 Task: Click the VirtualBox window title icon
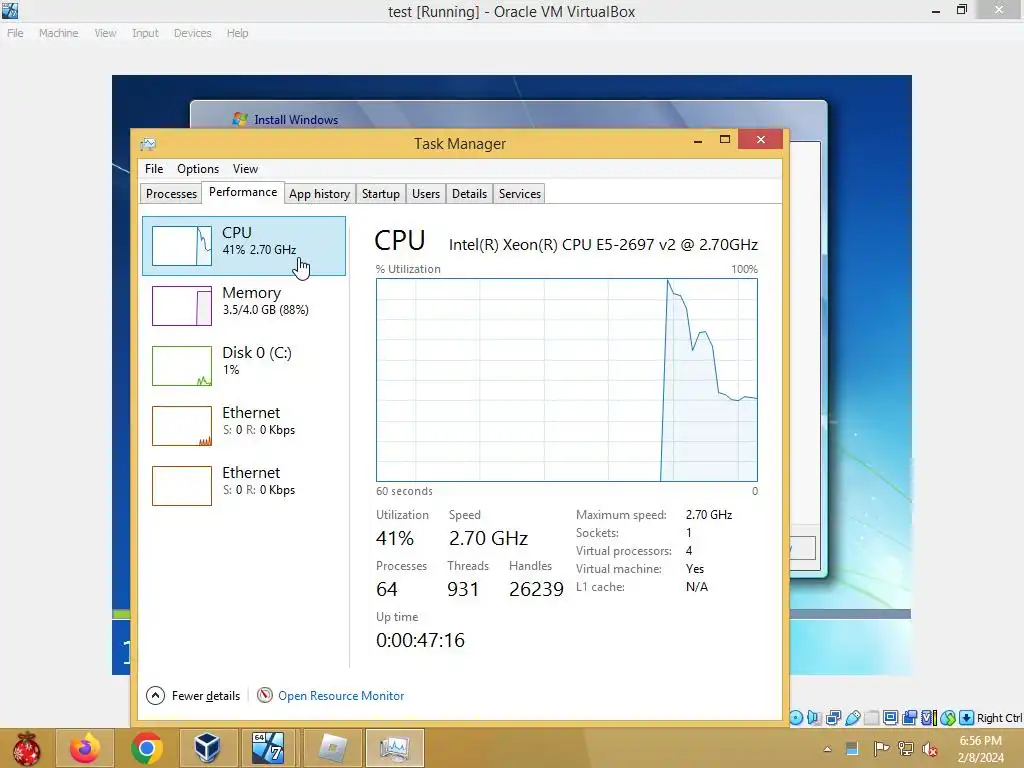pos(10,10)
